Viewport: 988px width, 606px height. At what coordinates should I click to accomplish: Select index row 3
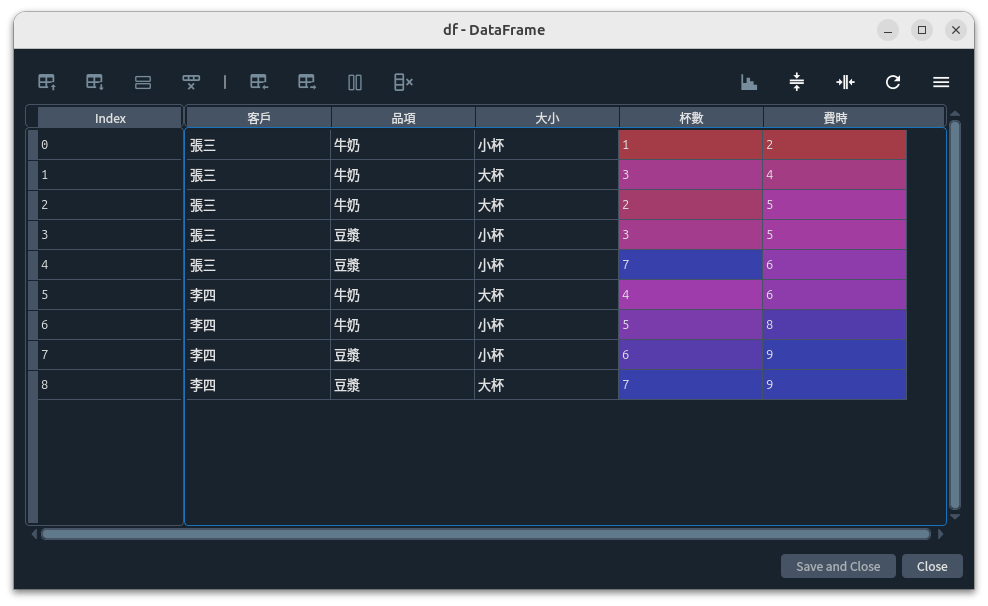[x=110, y=235]
